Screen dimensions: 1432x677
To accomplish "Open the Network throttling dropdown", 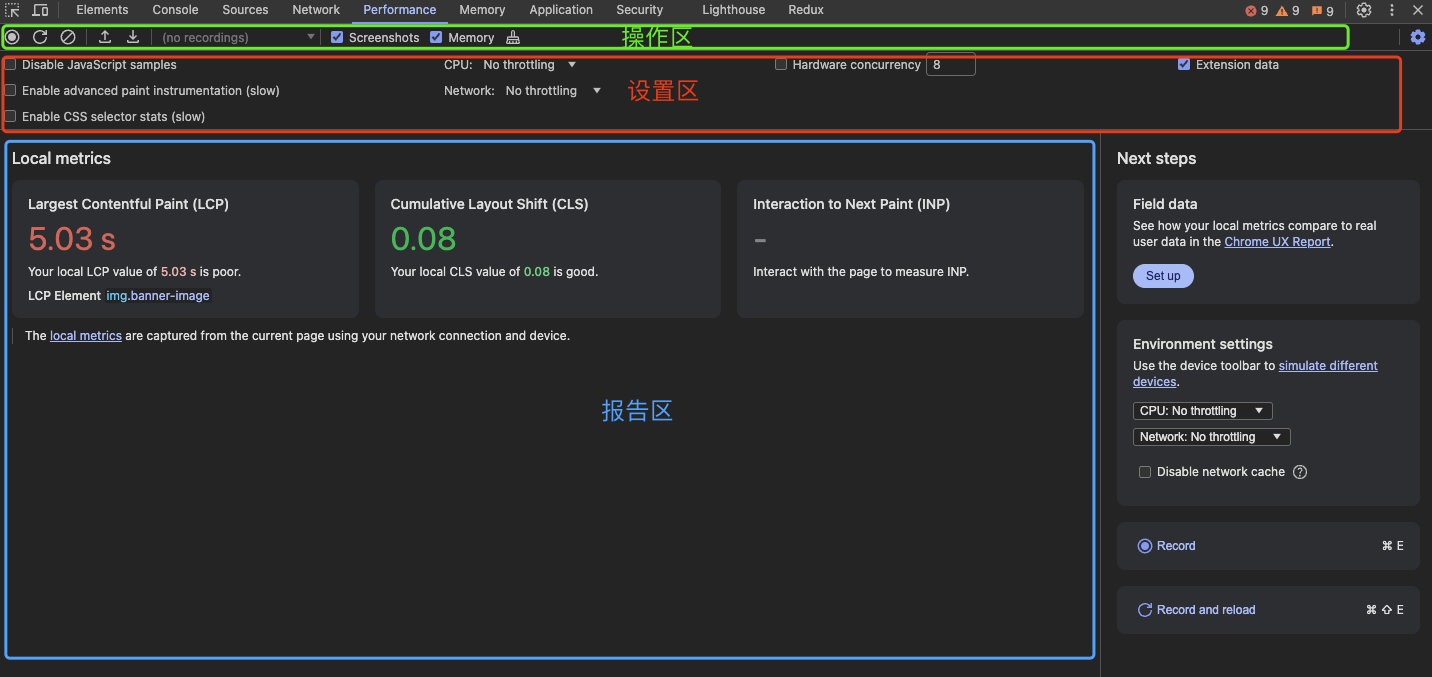I will tap(555, 90).
